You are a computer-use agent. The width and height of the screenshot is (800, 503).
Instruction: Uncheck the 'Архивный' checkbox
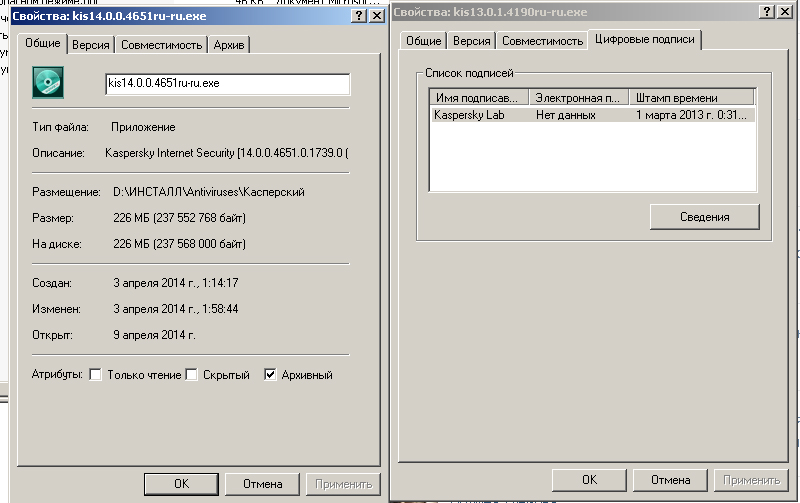[x=270, y=374]
